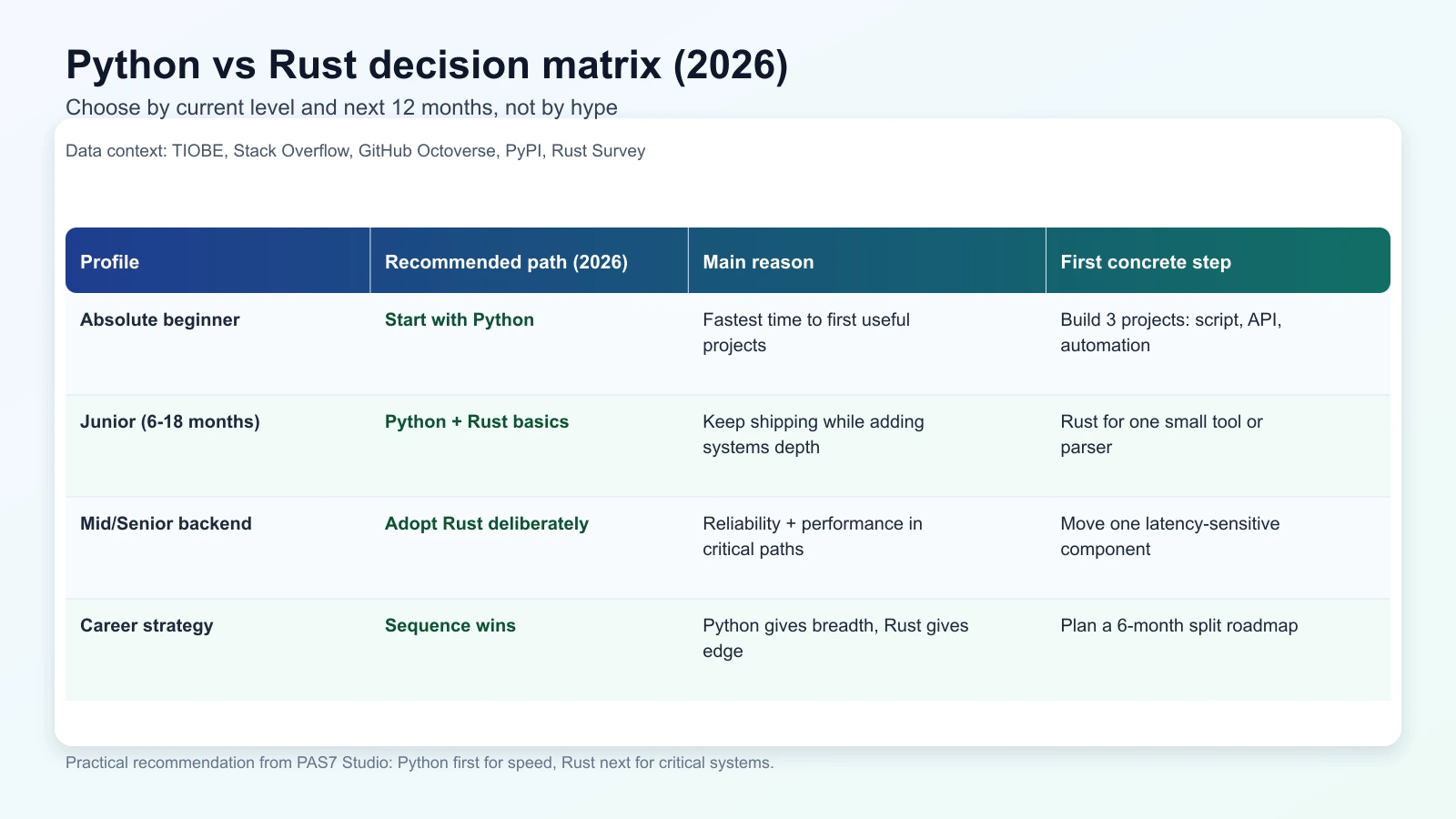The width and height of the screenshot is (1456, 819).
Task: Click the "Mid/Senior backend" profile cell
Action: (166, 523)
